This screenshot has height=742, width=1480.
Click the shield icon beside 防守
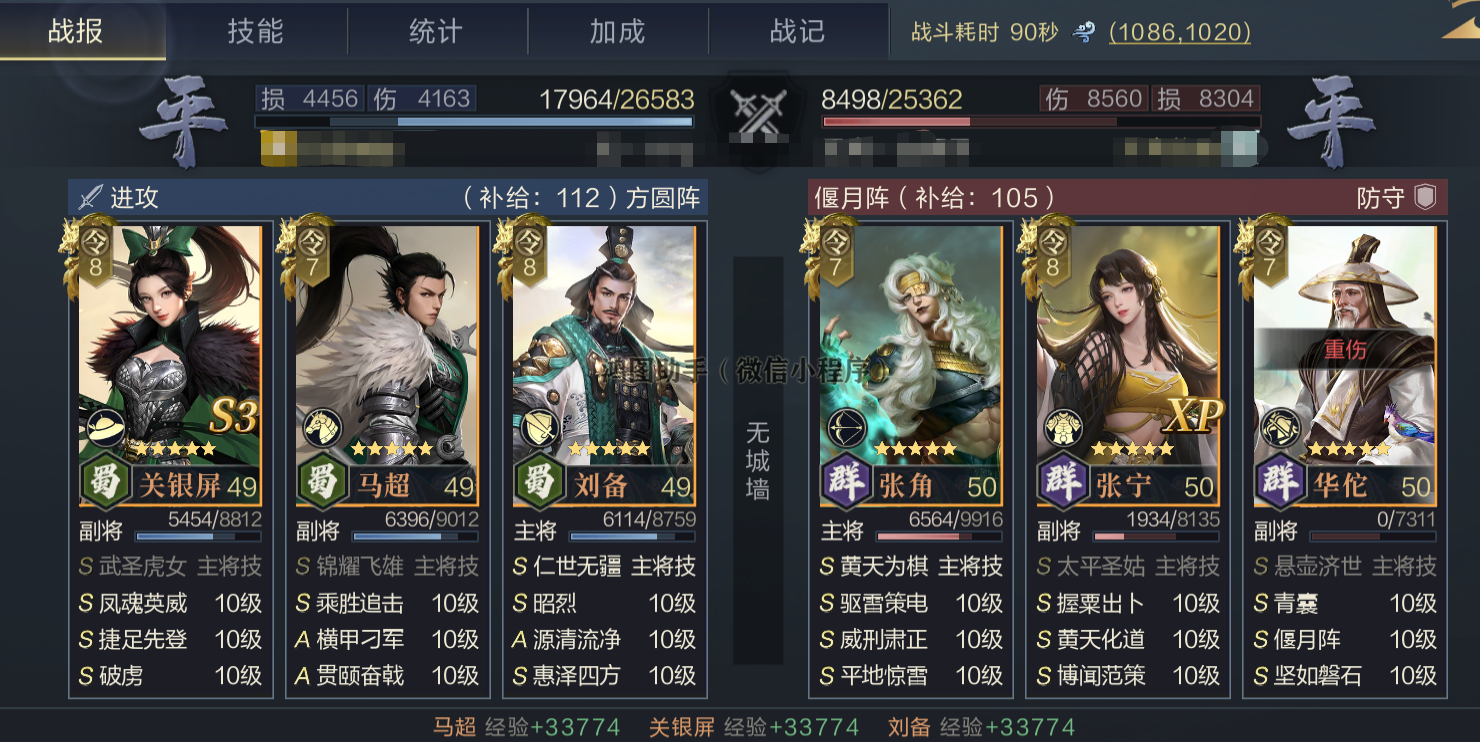point(1425,198)
